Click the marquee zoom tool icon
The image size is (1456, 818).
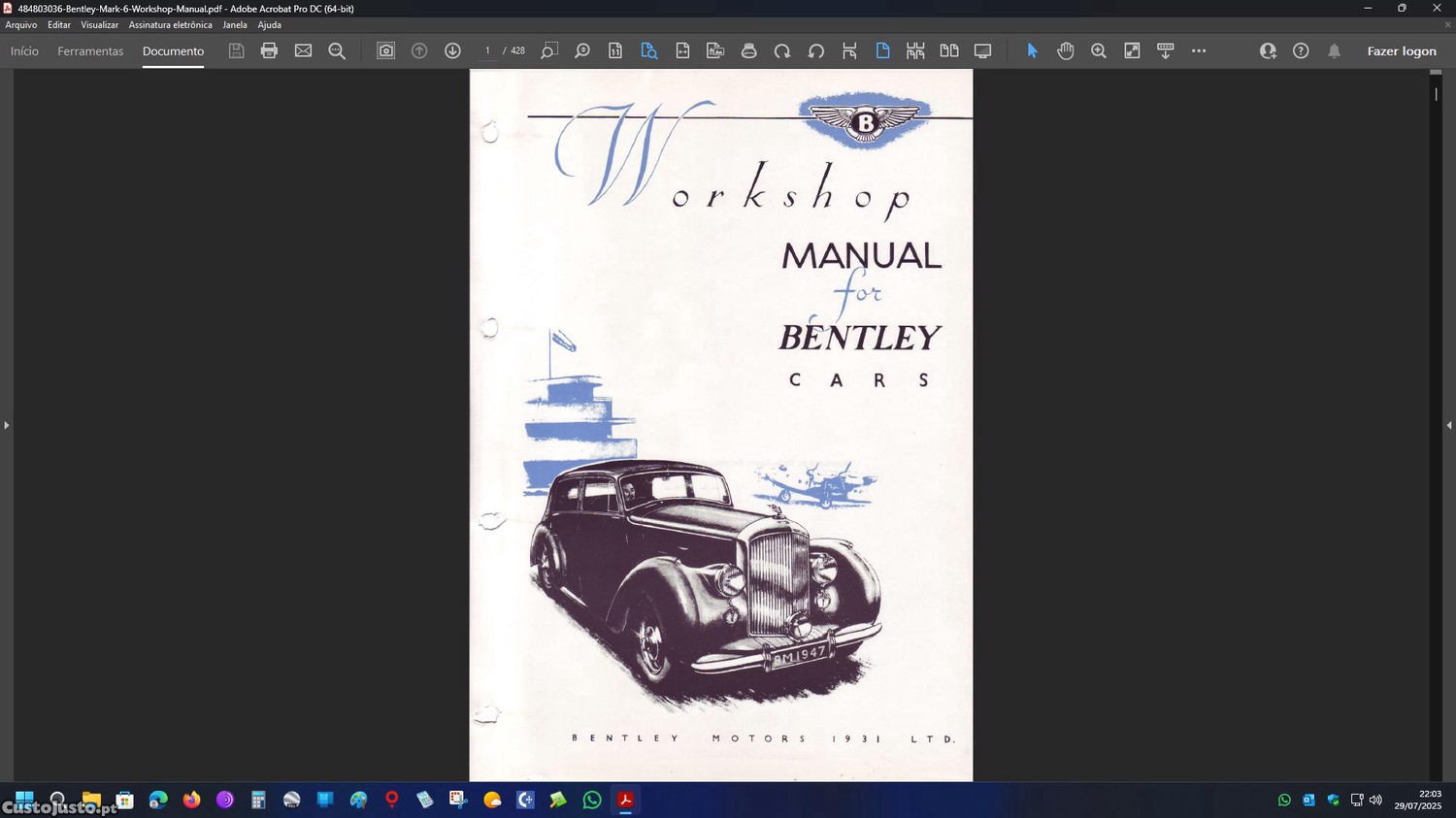click(548, 50)
